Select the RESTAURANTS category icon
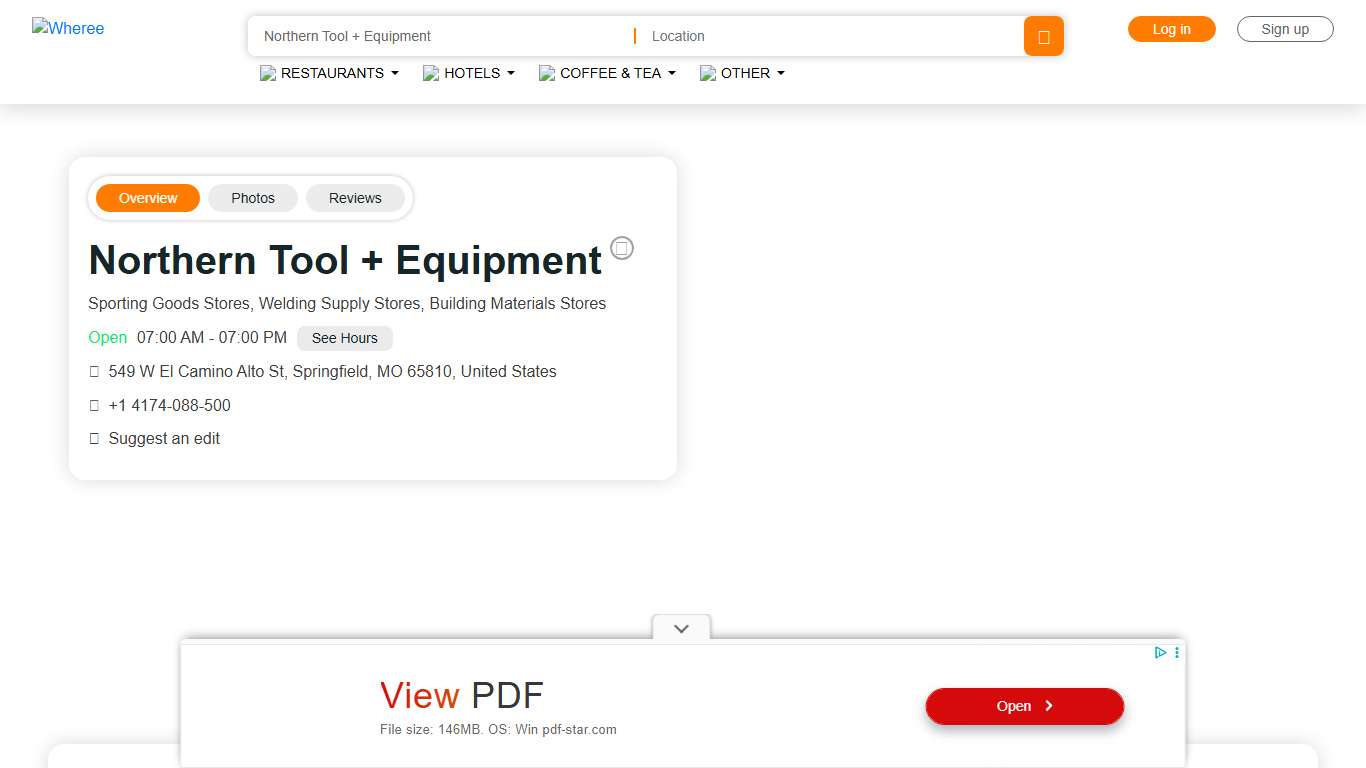Viewport: 1366px width, 768px height. pos(267,73)
